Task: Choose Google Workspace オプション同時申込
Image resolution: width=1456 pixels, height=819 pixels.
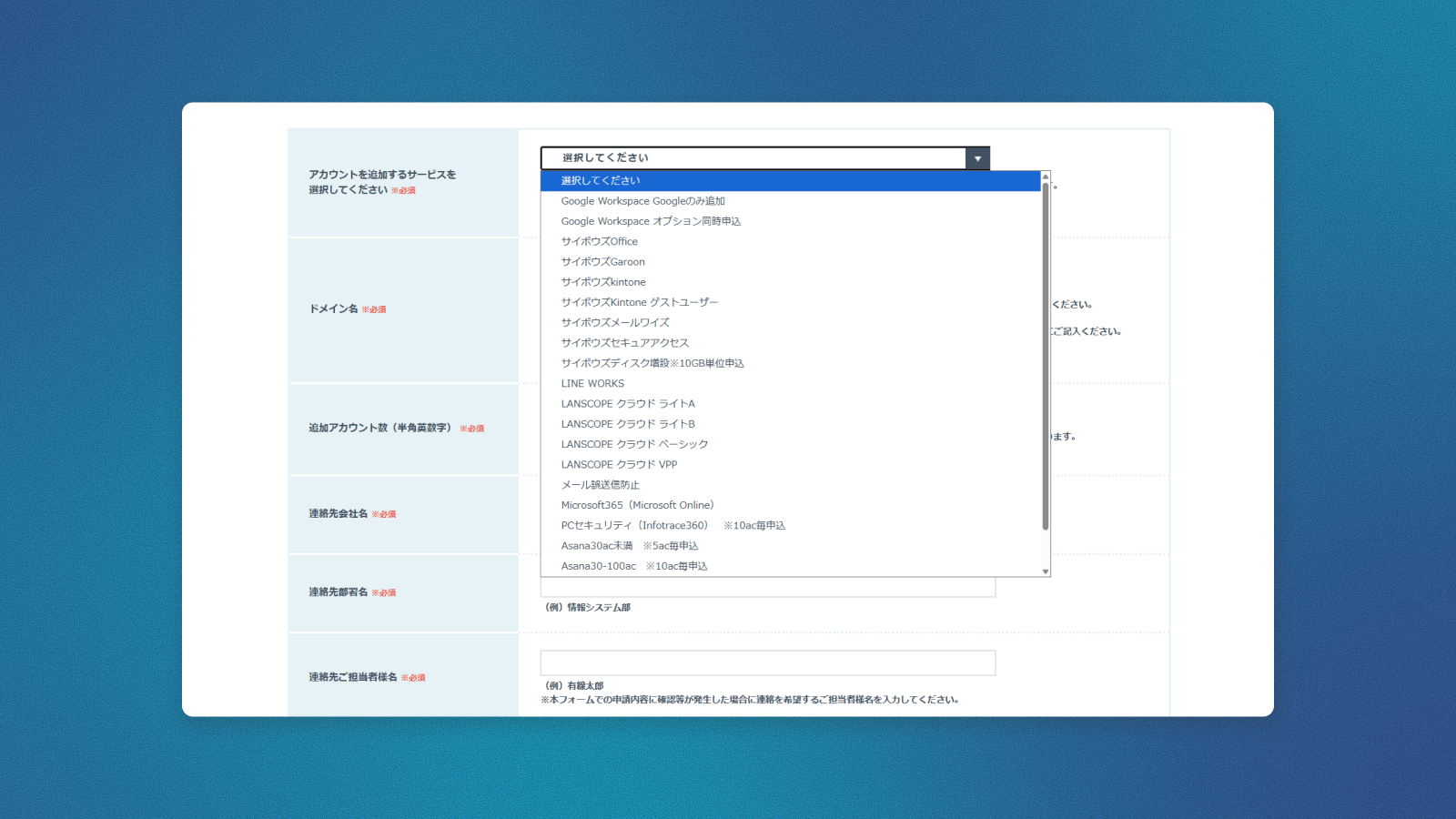Action: tap(791, 221)
